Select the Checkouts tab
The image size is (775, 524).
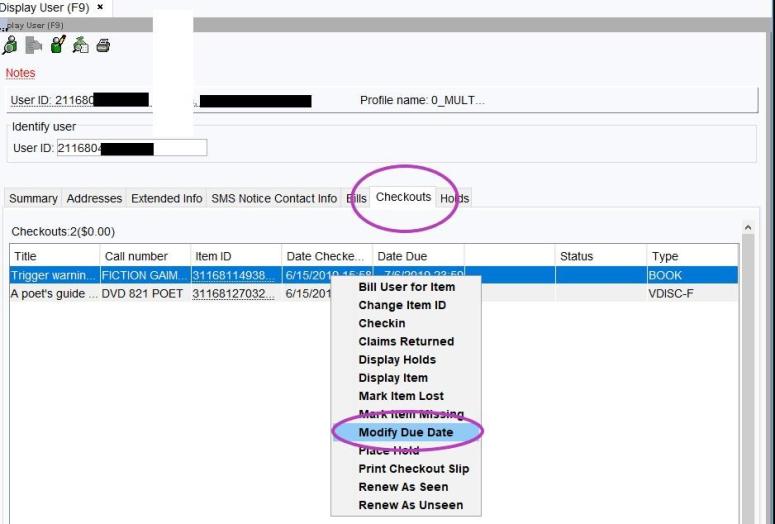(403, 197)
